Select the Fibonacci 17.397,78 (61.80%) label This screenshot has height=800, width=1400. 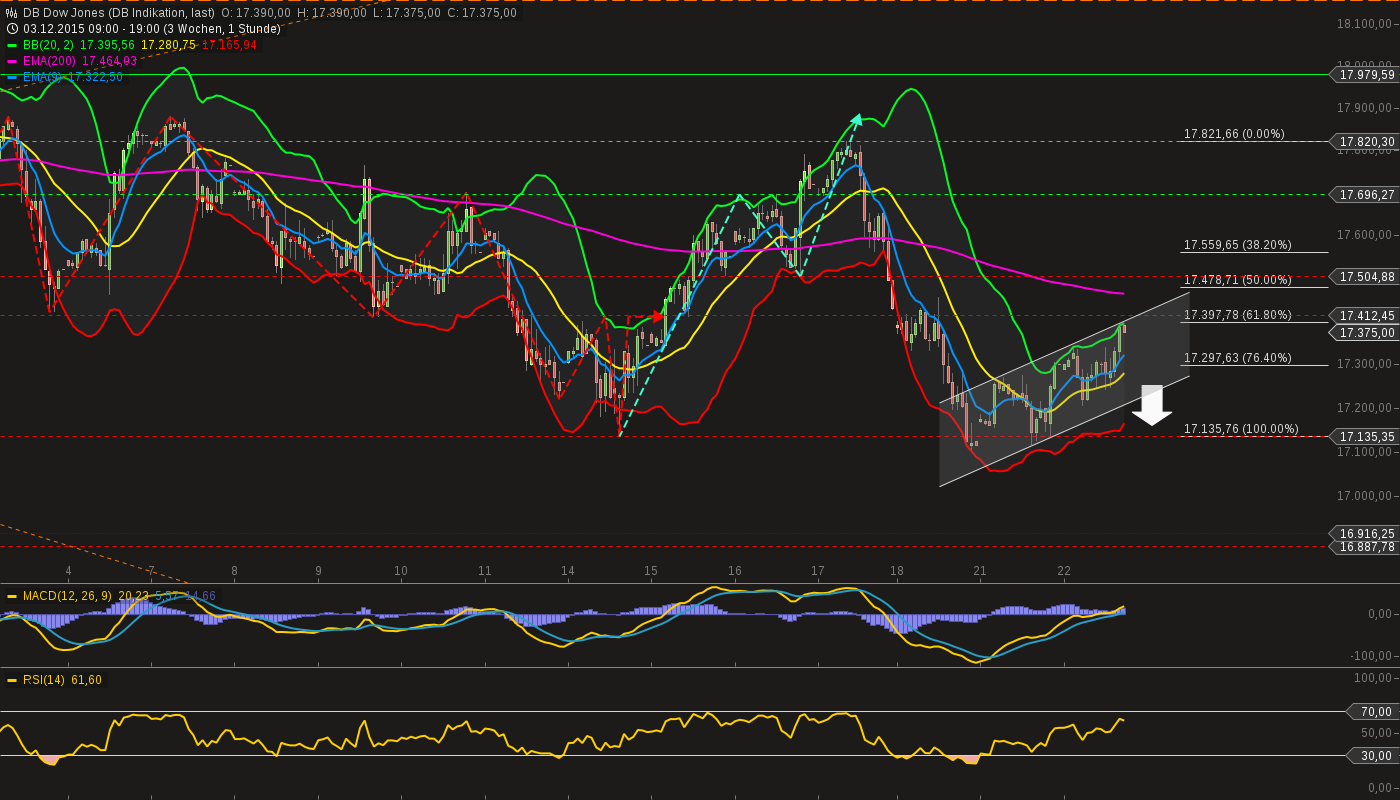pos(1238,315)
